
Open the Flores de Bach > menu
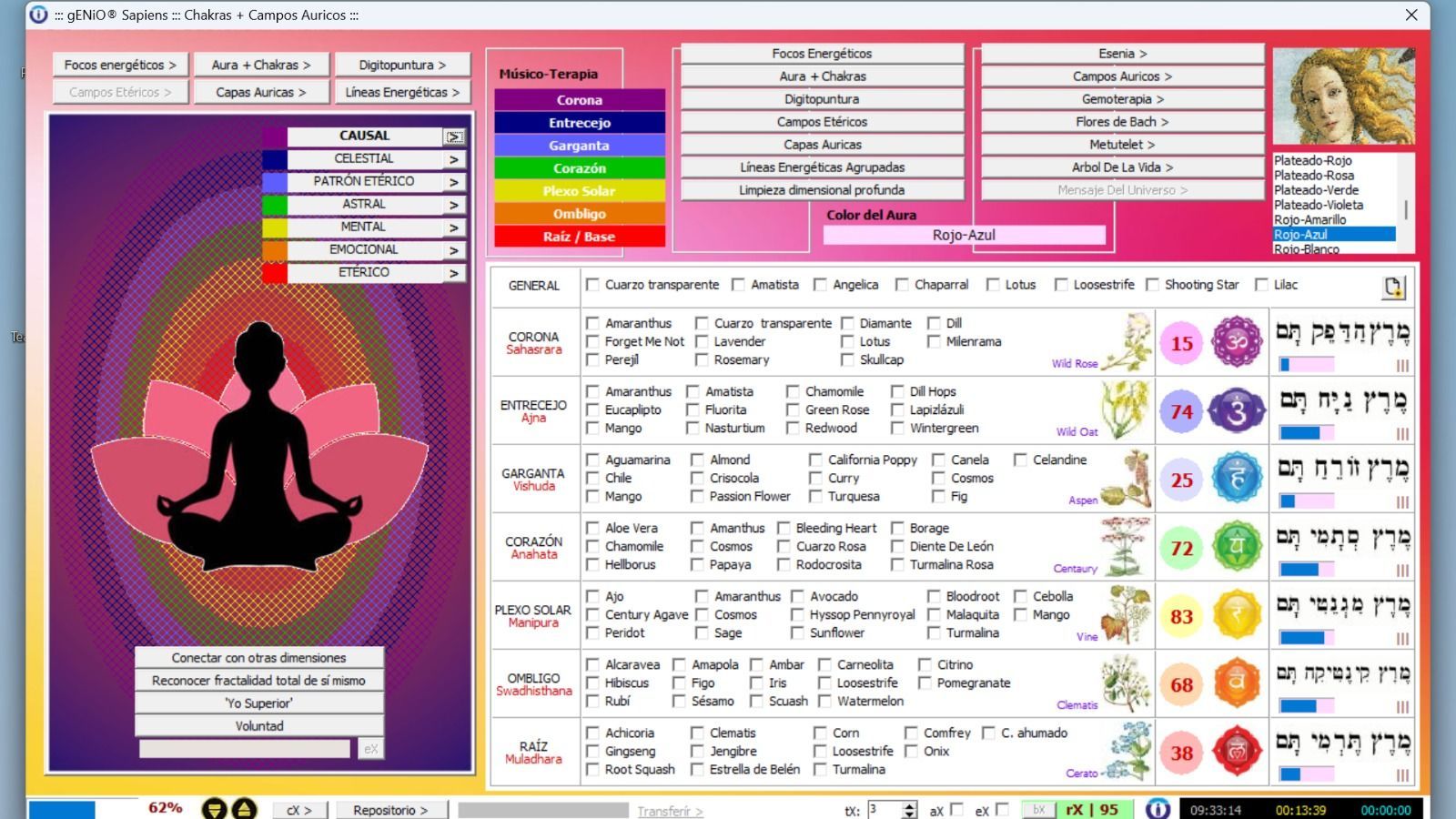(1122, 122)
